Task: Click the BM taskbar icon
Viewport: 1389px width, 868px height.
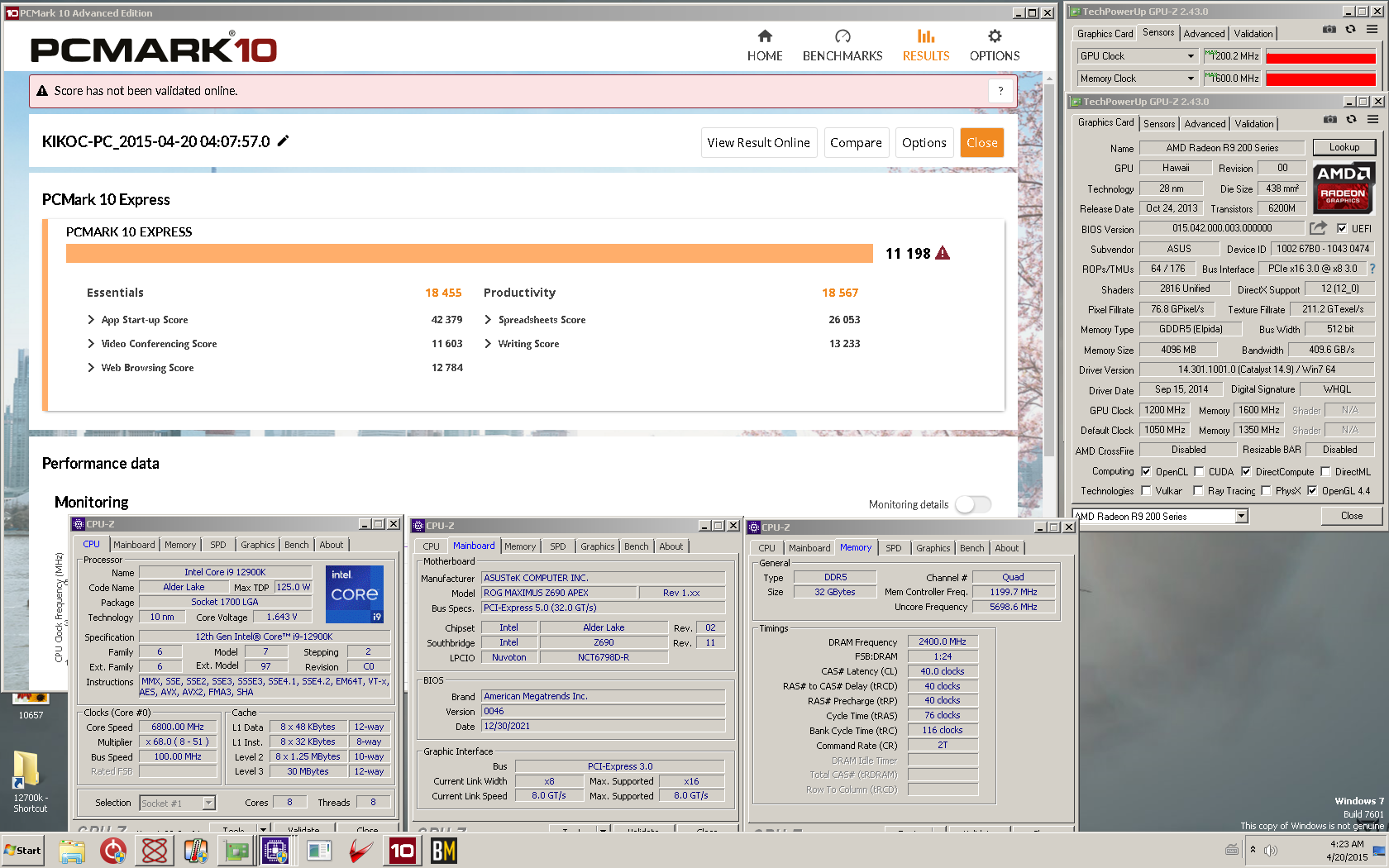Action: point(443,851)
